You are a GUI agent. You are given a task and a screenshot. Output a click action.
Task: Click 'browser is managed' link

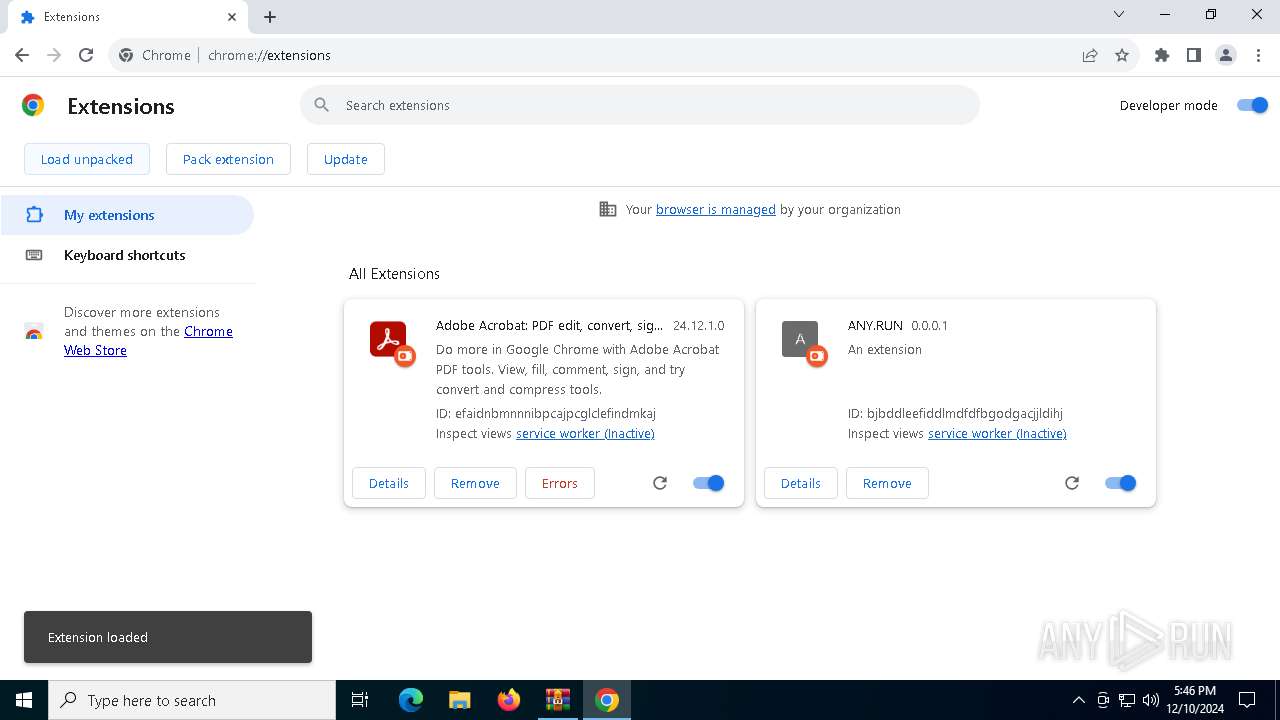point(716,209)
